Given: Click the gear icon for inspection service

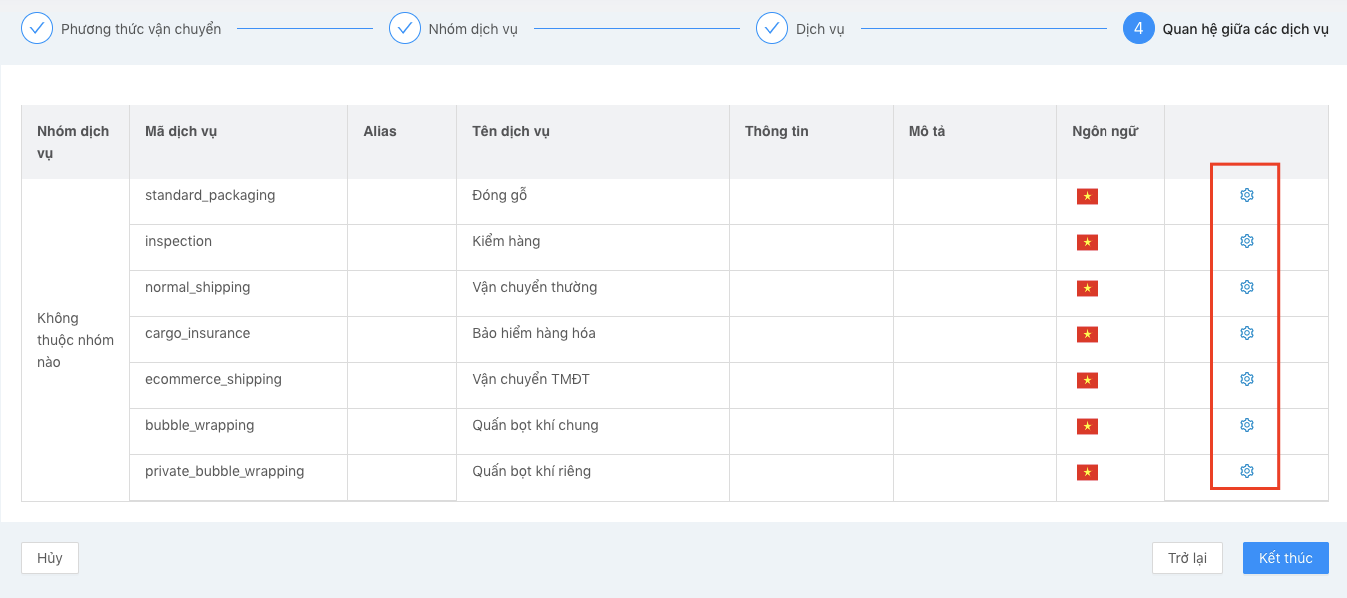Looking at the screenshot, I should 1246,241.
